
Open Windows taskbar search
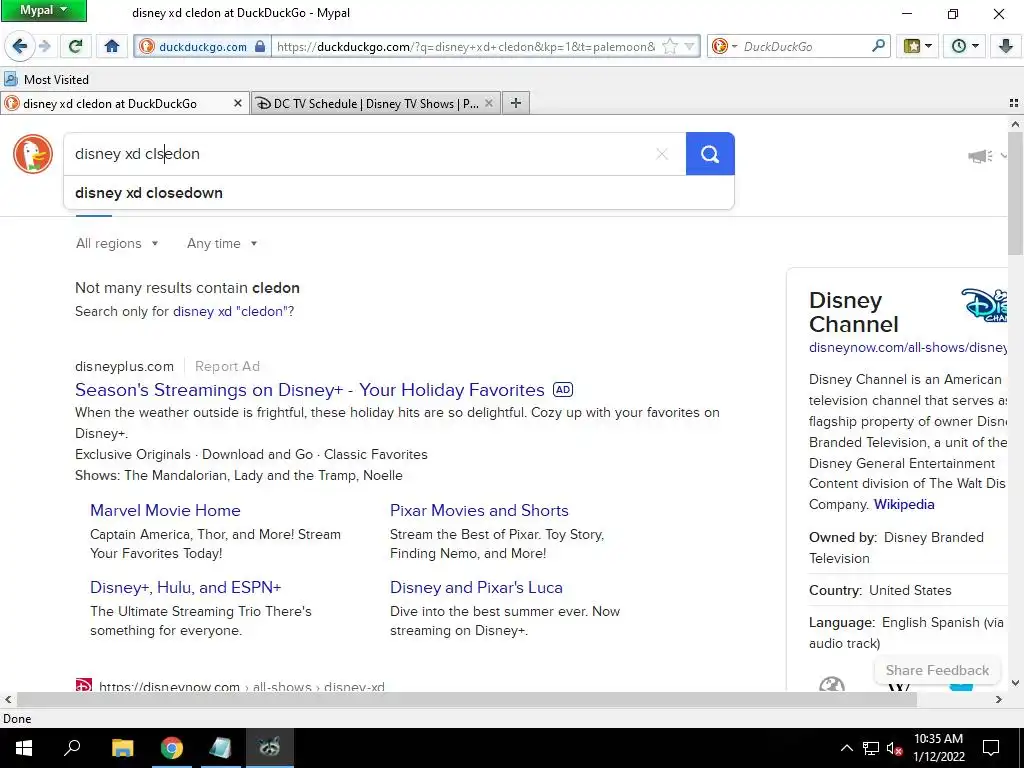[x=72, y=748]
